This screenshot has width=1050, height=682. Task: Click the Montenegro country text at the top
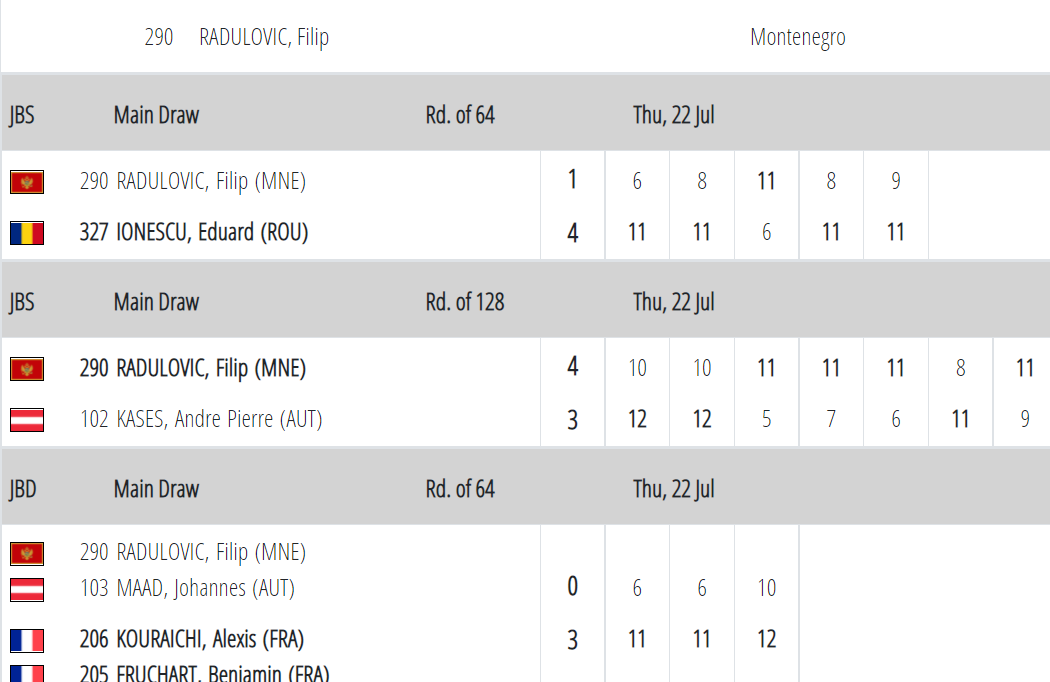tap(797, 38)
